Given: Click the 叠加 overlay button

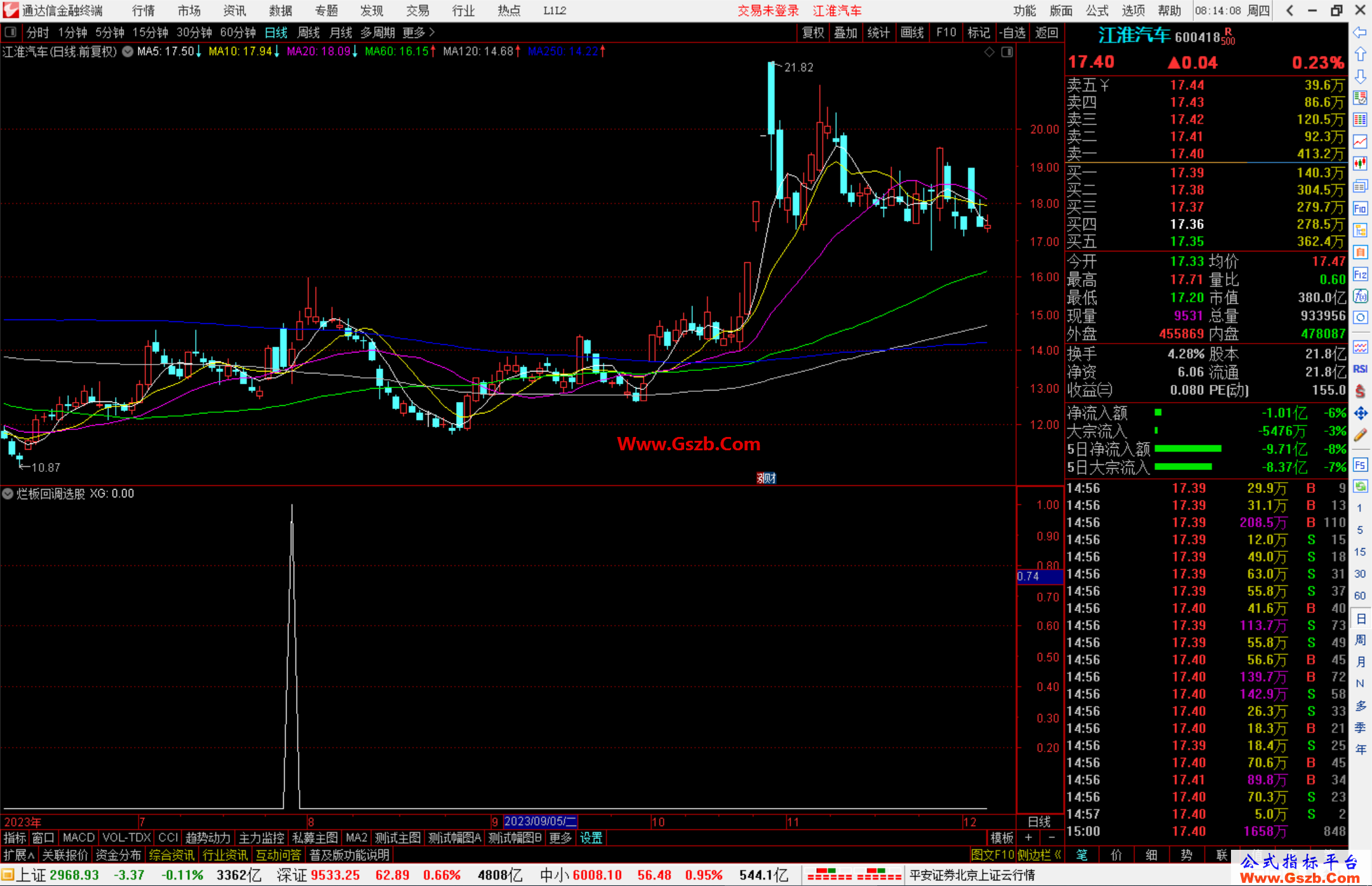Looking at the screenshot, I should (845, 32).
